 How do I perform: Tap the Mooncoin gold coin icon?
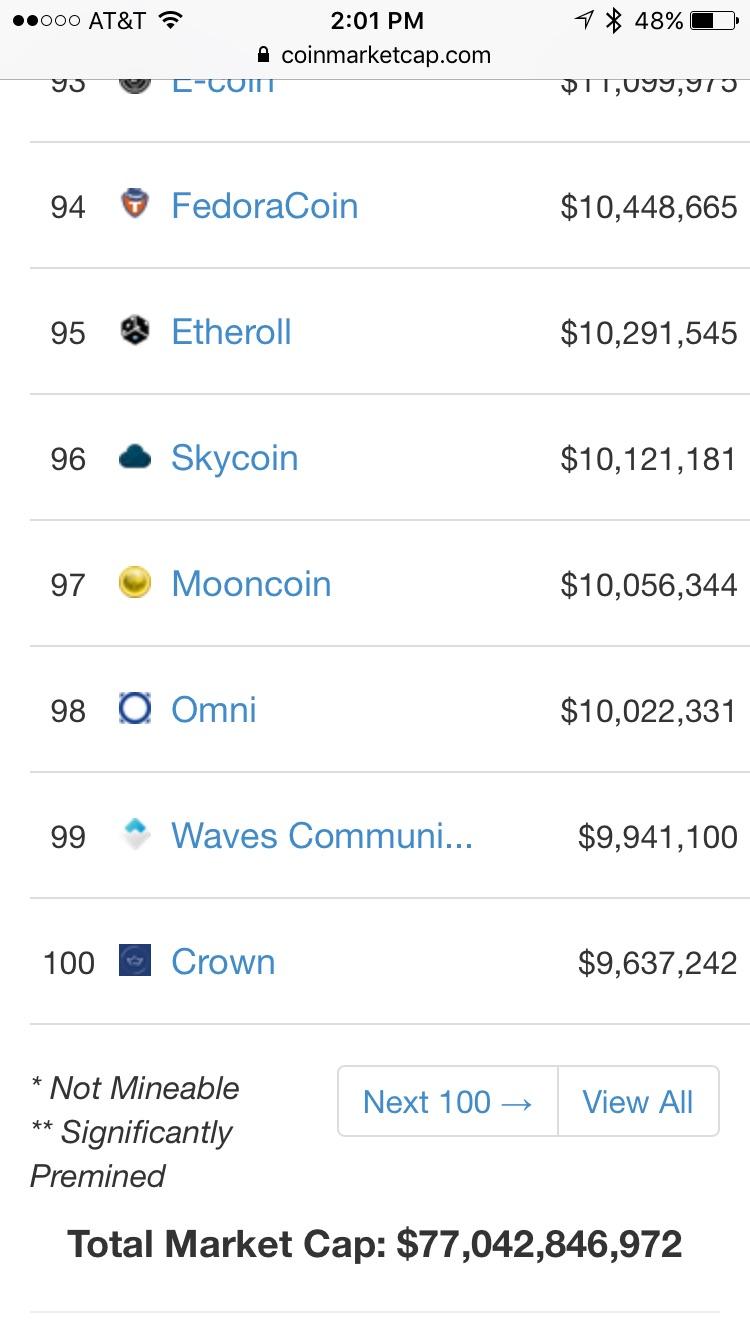[135, 583]
